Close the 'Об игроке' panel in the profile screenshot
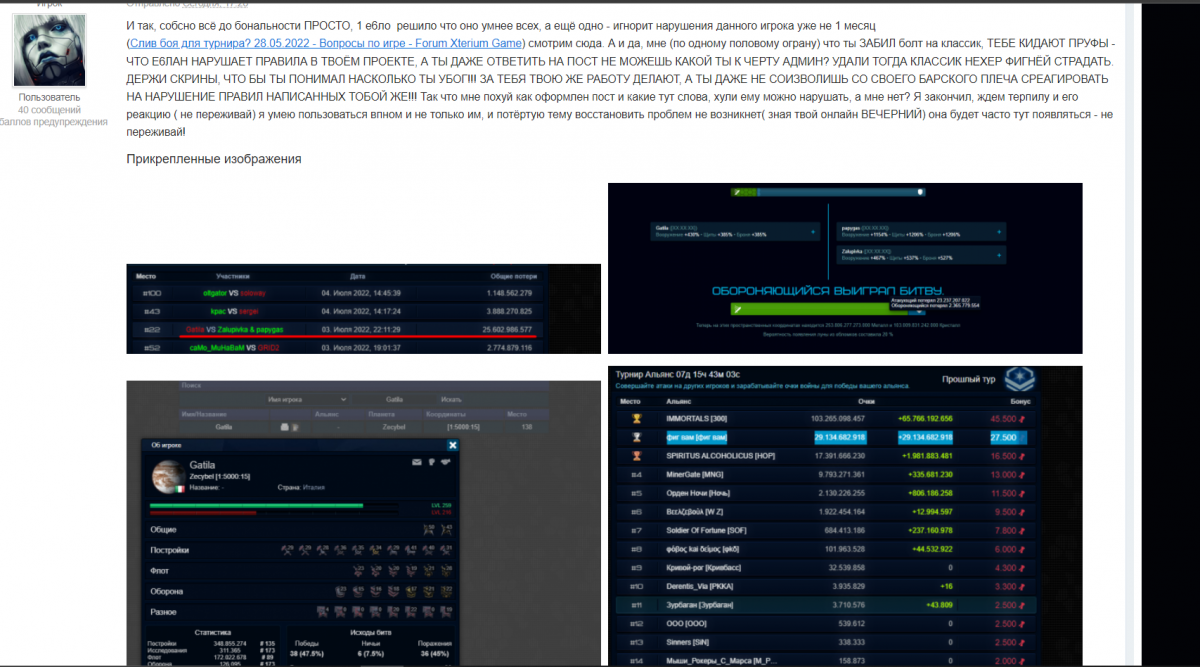1200x667 pixels. click(x=452, y=445)
